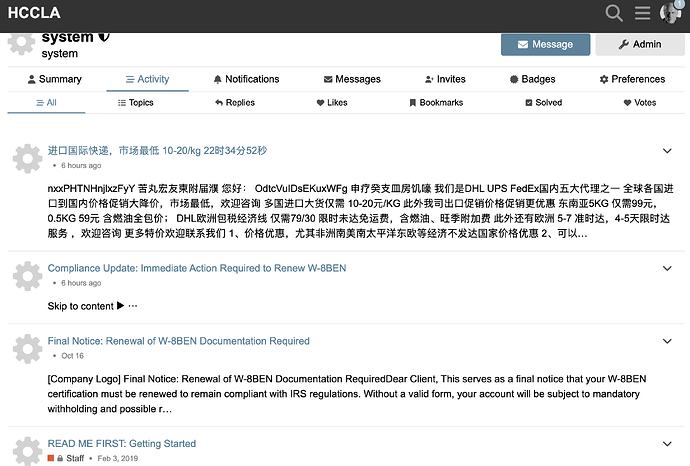The height and width of the screenshot is (466, 690).
Task: Expand the Chinese shipping post chevron
Action: pyautogui.click(x=667, y=151)
